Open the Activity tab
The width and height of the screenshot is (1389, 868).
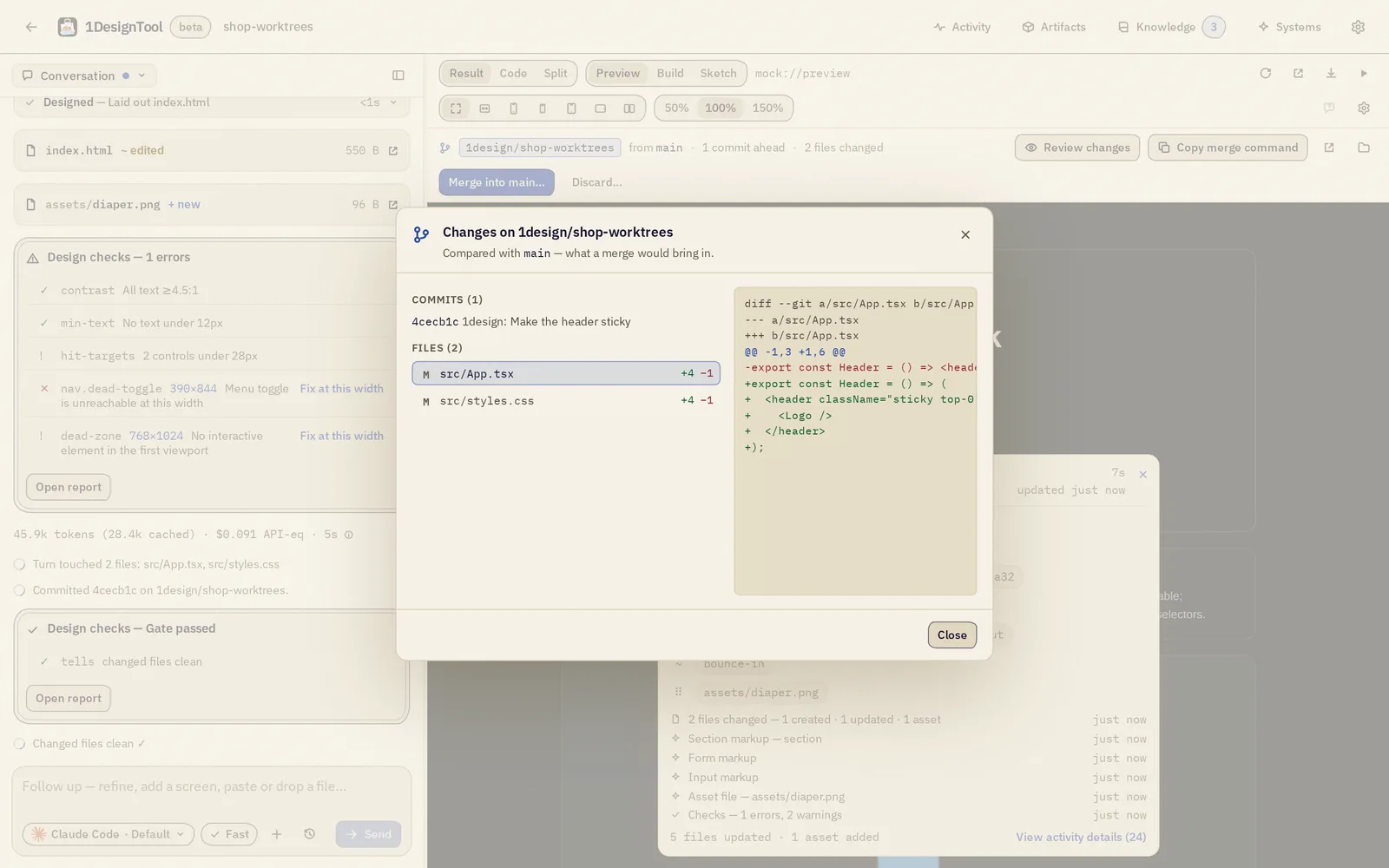[962, 27]
